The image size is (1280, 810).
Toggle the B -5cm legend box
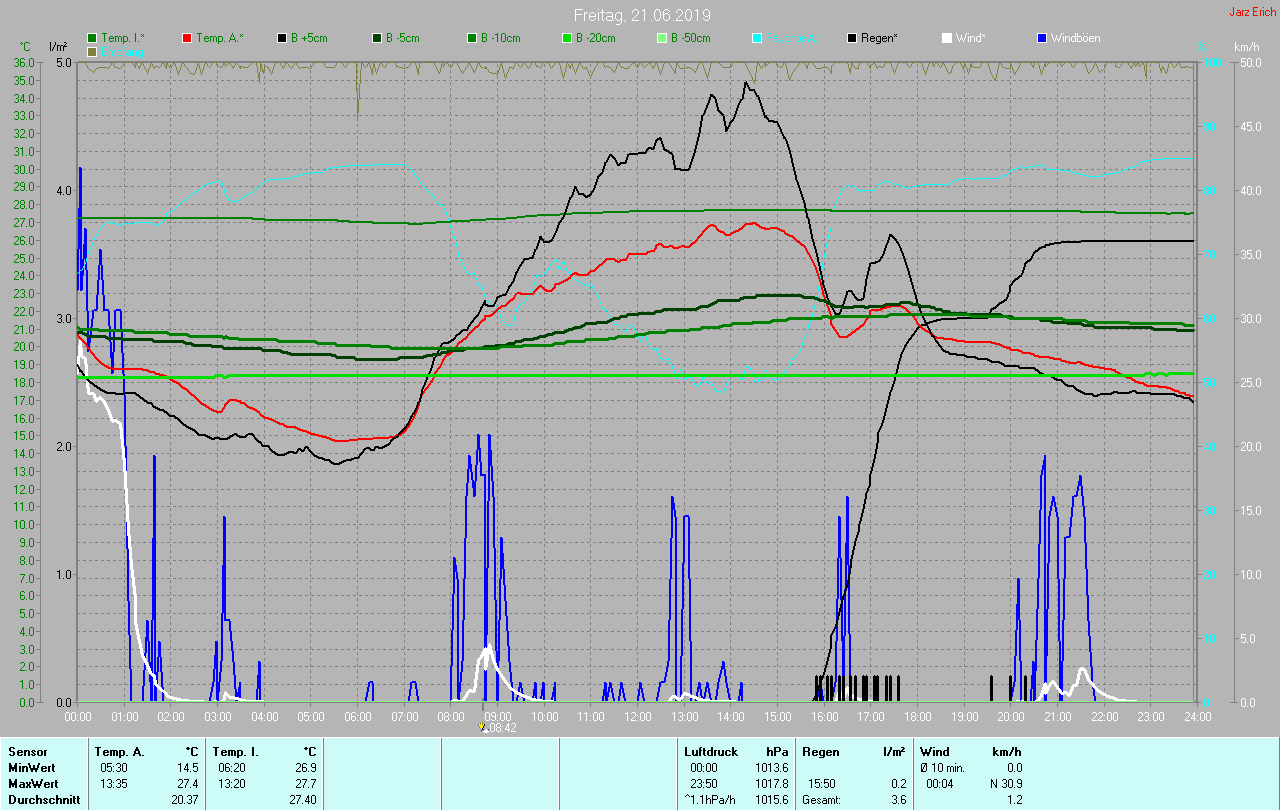tap(377, 38)
